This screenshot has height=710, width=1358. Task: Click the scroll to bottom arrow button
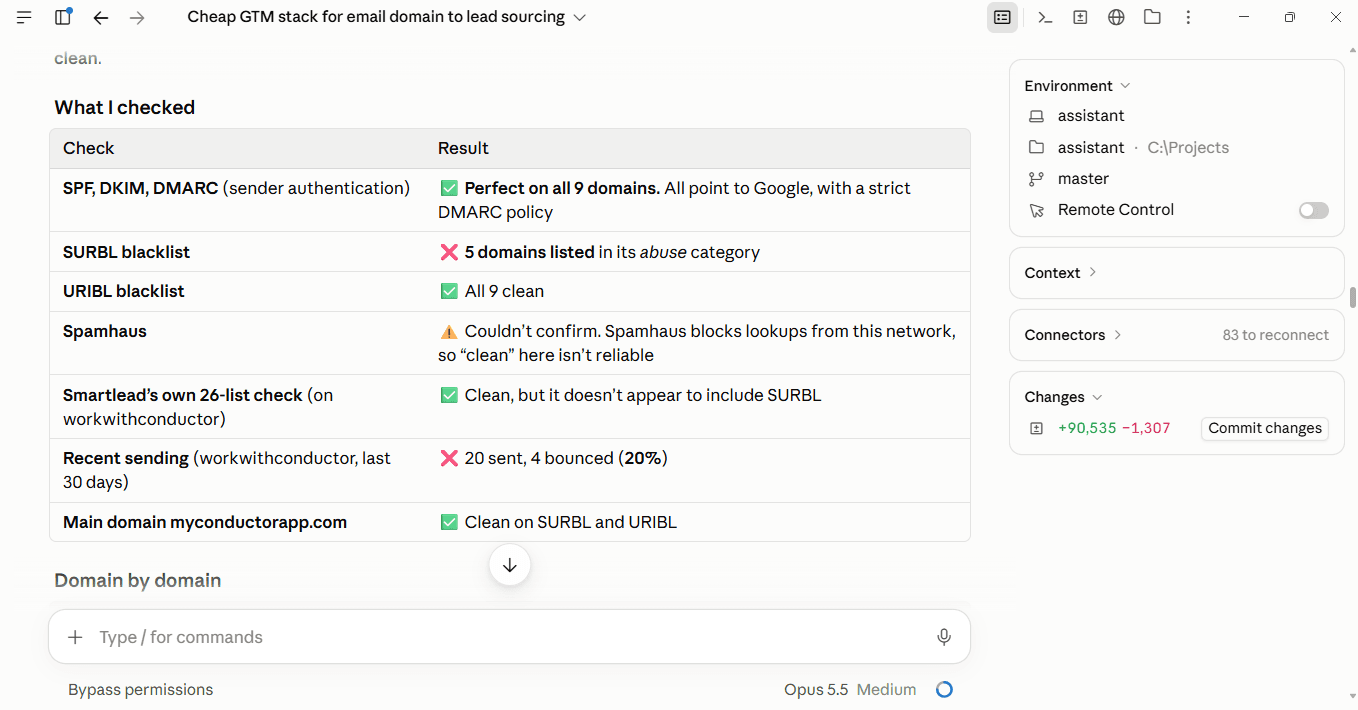(x=510, y=565)
